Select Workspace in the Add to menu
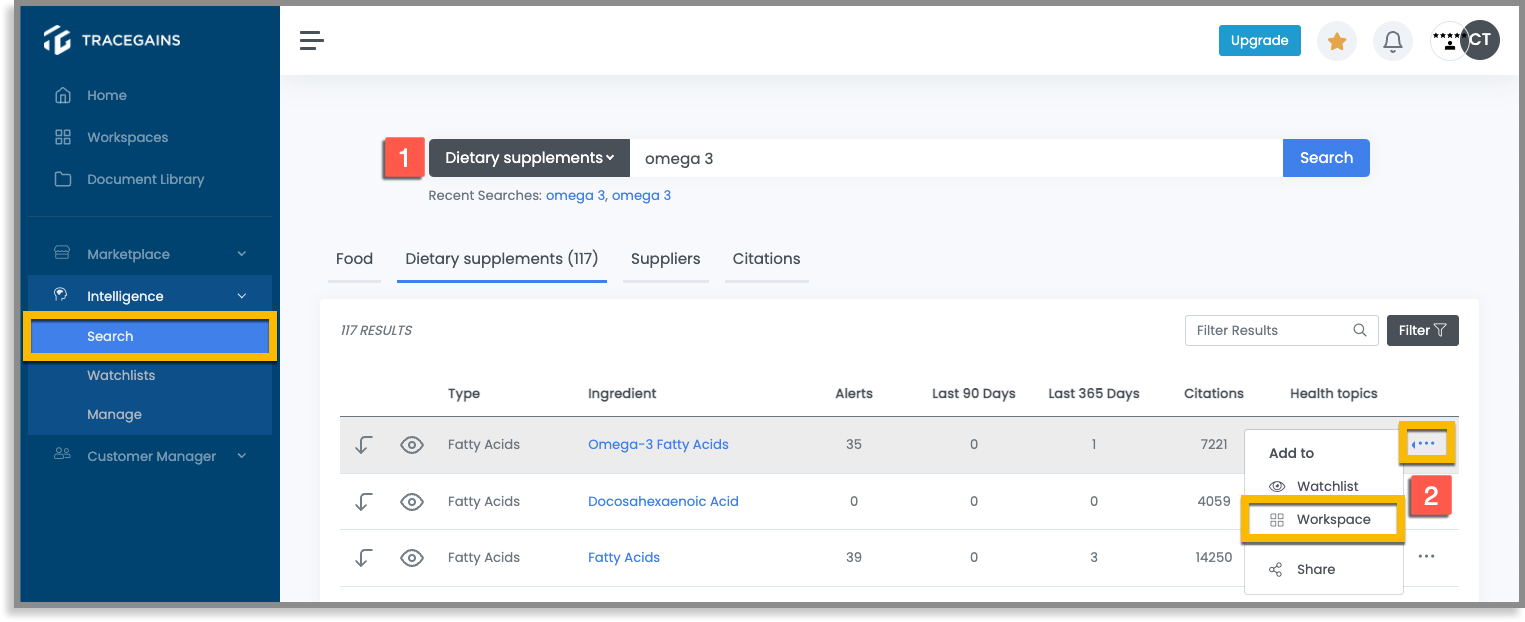 pos(1323,520)
